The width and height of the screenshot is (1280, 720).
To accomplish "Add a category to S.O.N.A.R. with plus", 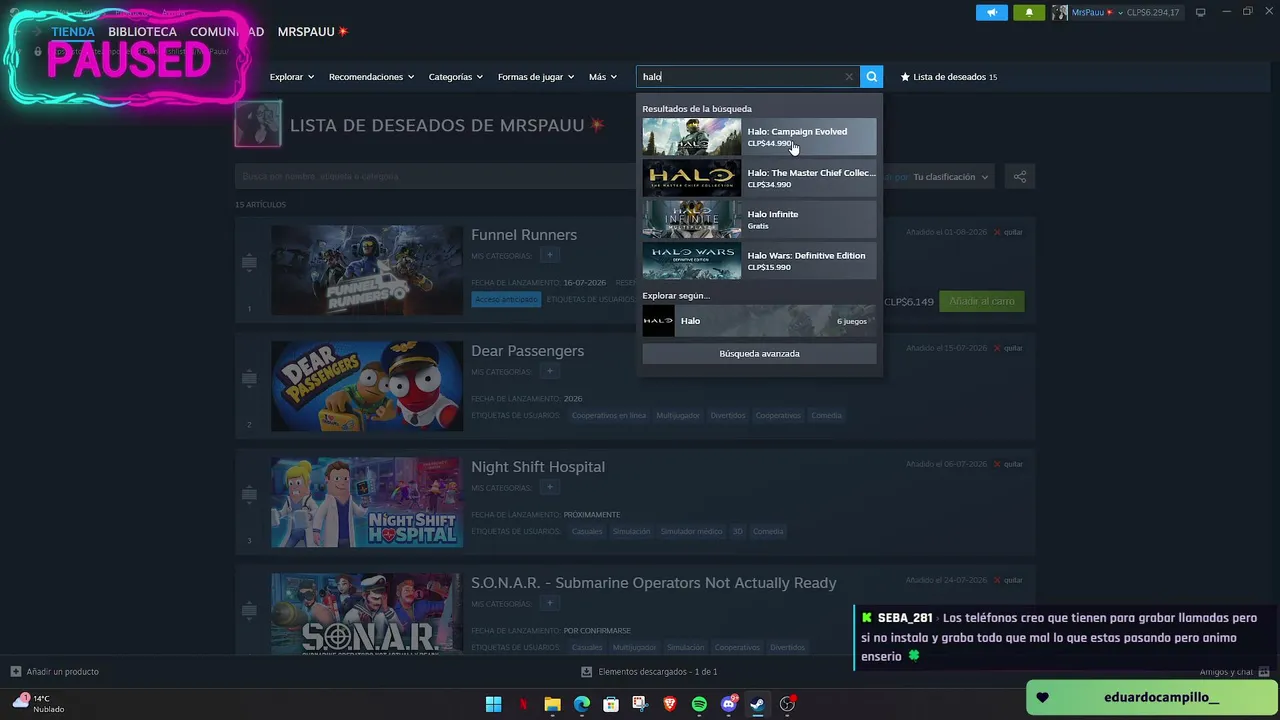I will [x=549, y=604].
